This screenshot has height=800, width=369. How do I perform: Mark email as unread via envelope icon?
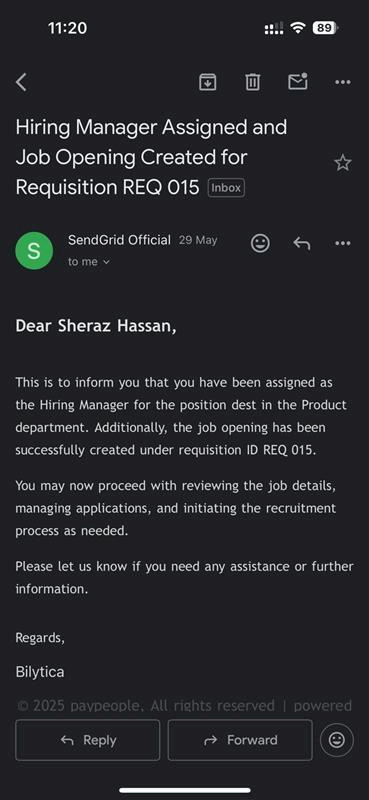[x=298, y=82]
